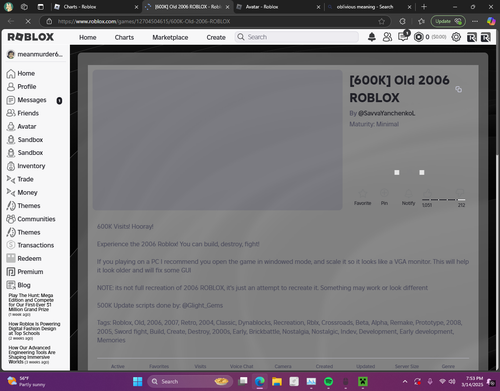Open the meanmurder6 profile in sidebar
The width and height of the screenshot is (500, 391).
click(x=35, y=54)
